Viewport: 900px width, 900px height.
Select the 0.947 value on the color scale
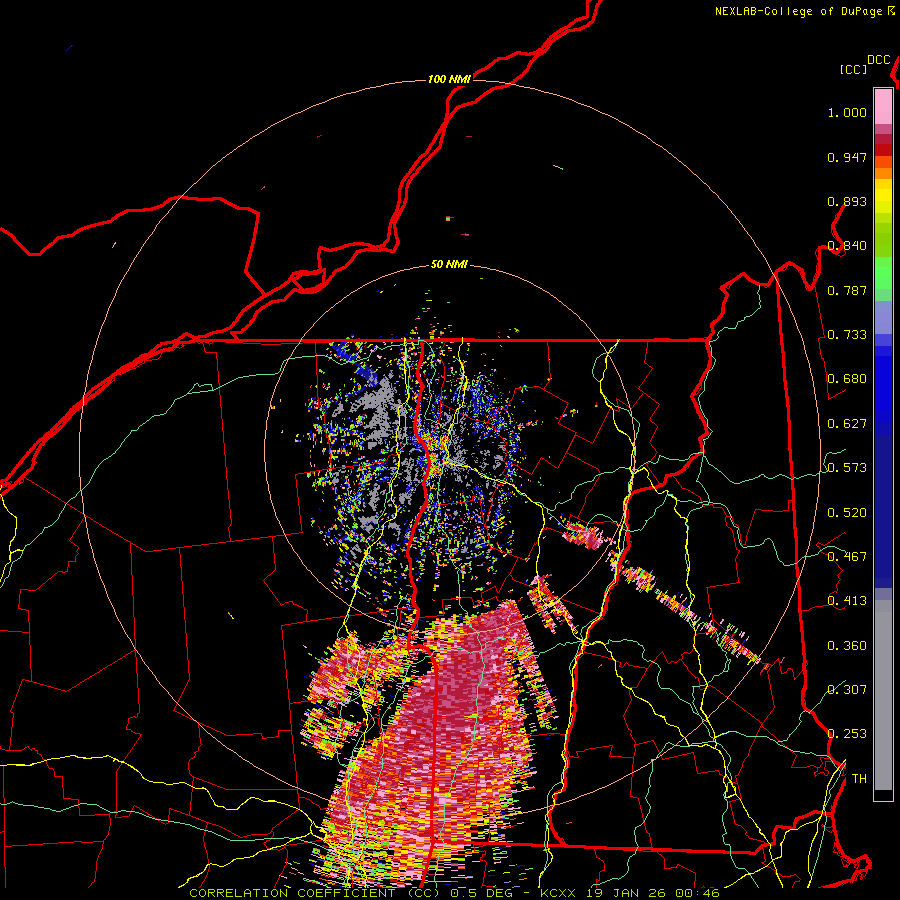[x=847, y=157]
